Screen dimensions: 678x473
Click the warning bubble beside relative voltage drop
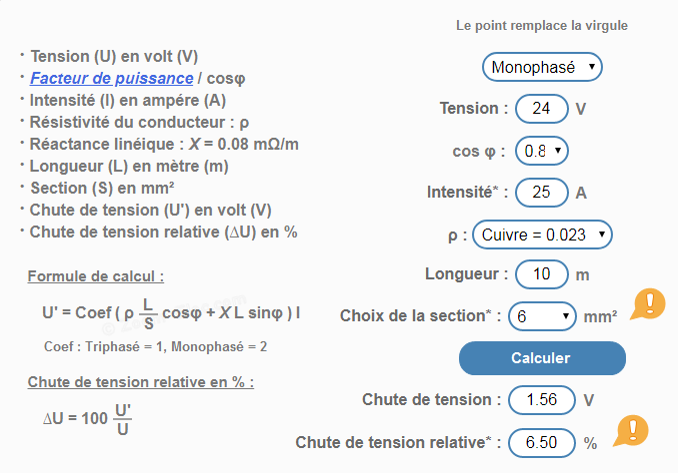(x=631, y=431)
